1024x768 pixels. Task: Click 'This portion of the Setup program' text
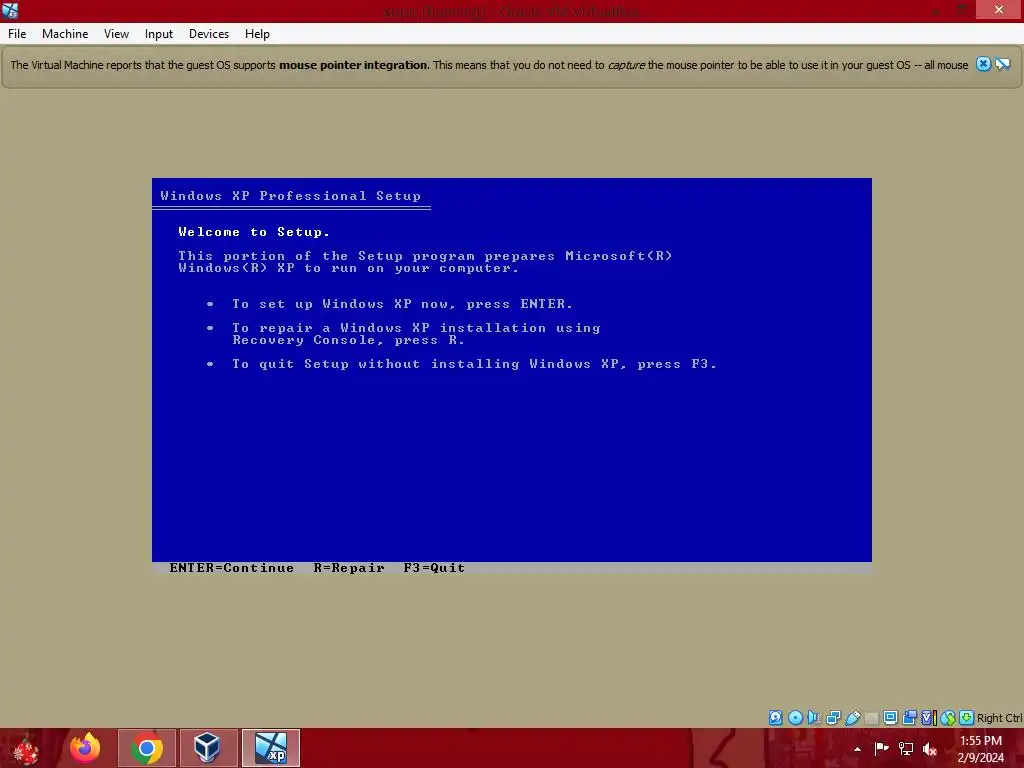point(425,262)
